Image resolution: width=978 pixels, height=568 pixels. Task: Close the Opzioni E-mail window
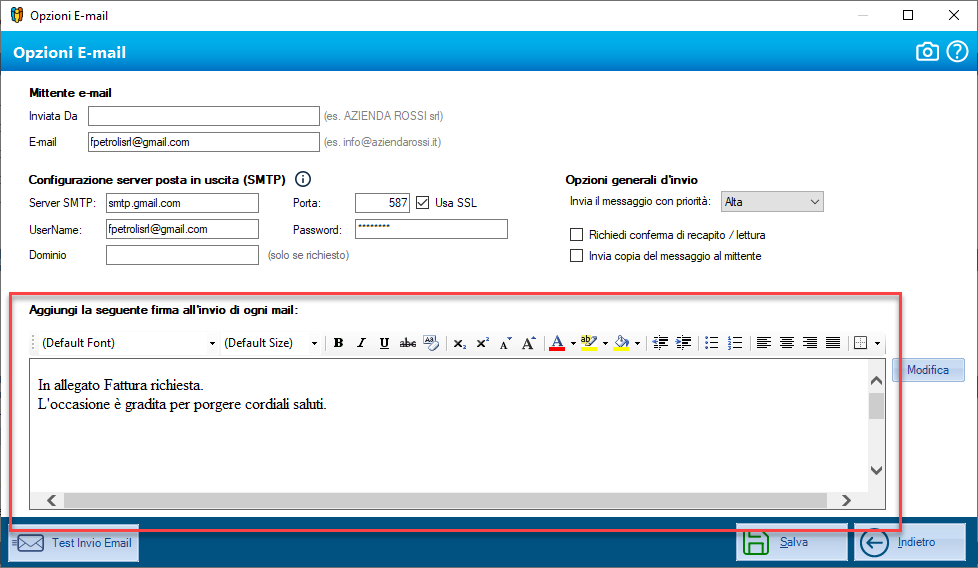click(x=954, y=15)
